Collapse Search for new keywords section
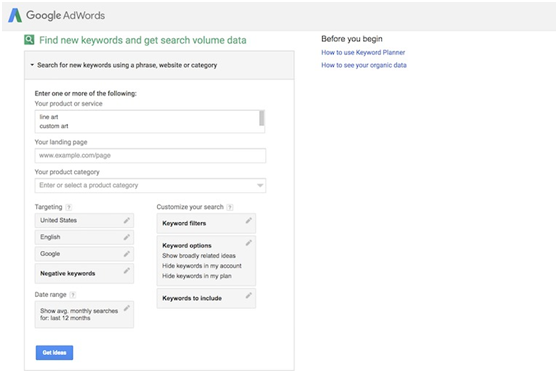 (x=32, y=65)
